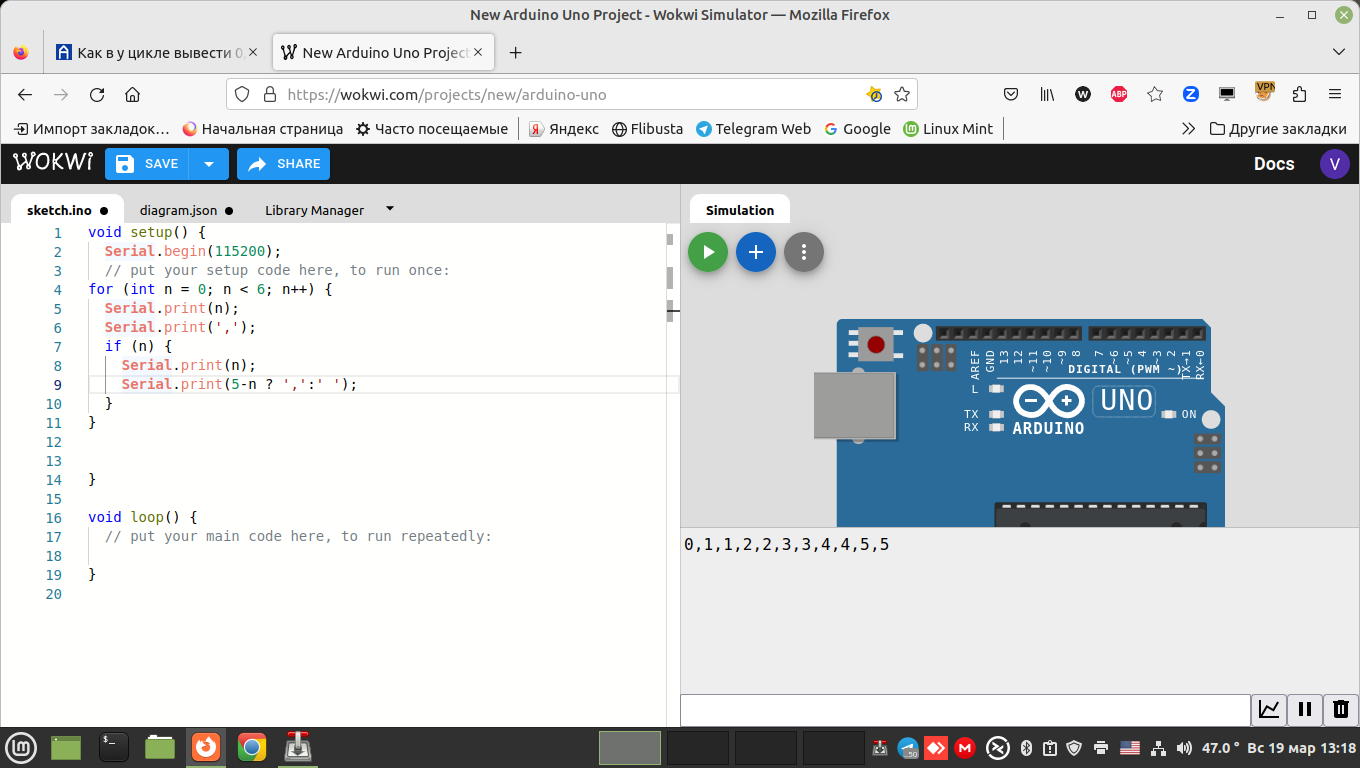Open the Firefox home page
The image size is (1360, 768).
pyautogui.click(x=132, y=94)
